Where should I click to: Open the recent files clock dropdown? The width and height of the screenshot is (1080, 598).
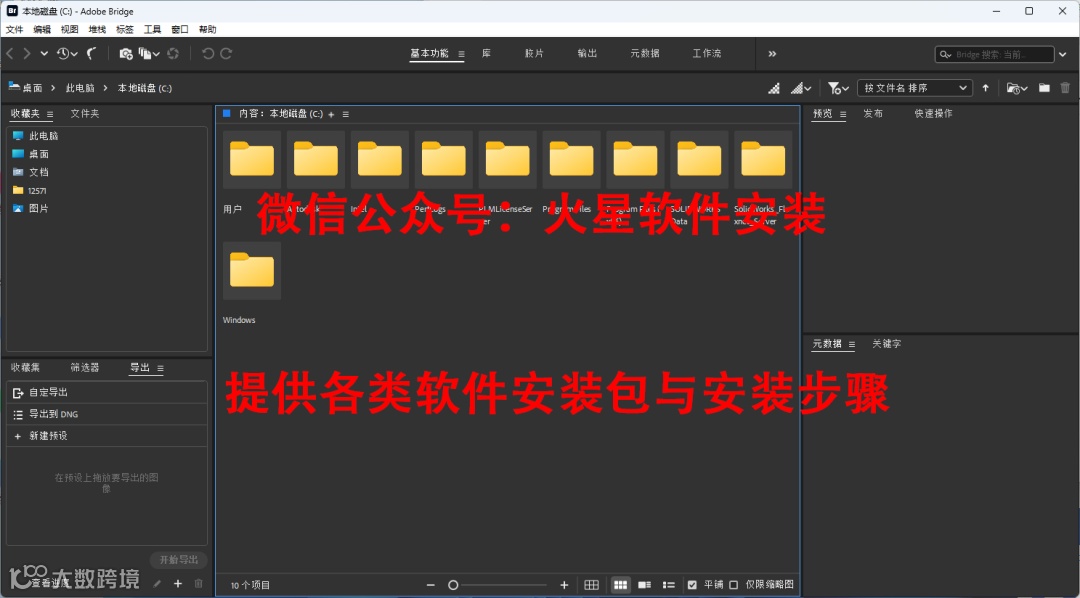click(x=67, y=53)
